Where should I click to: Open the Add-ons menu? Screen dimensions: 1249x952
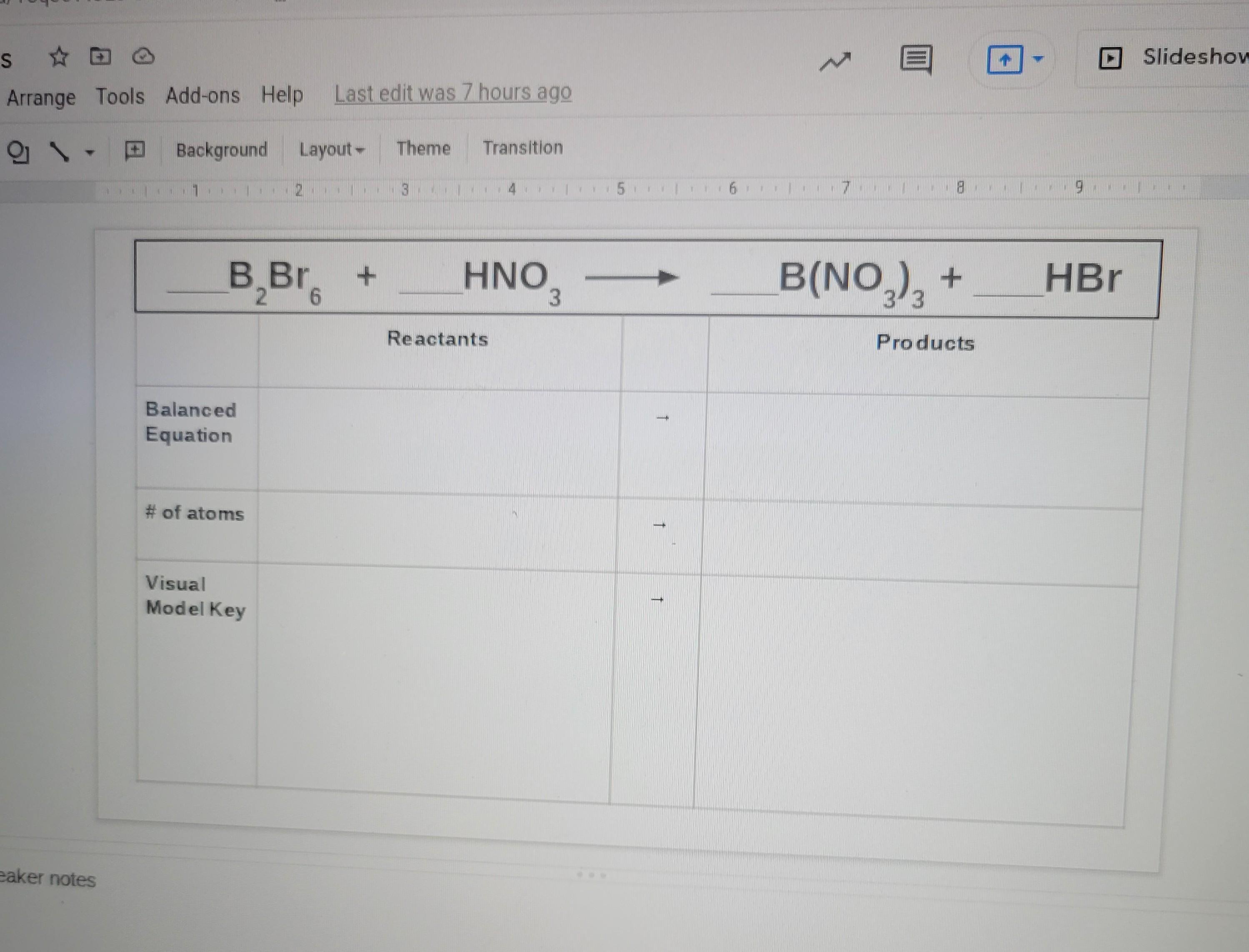click(x=202, y=95)
